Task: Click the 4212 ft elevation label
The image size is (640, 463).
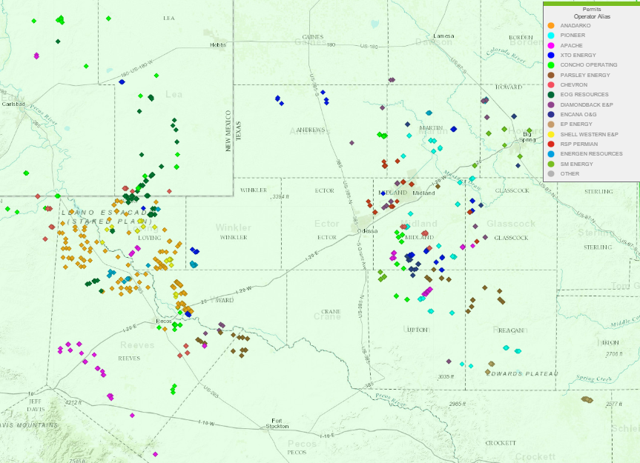Action: pos(73,403)
